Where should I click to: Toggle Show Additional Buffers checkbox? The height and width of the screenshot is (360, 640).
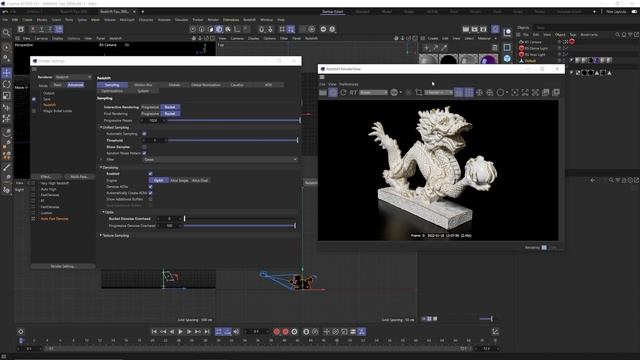pyautogui.click(x=150, y=199)
